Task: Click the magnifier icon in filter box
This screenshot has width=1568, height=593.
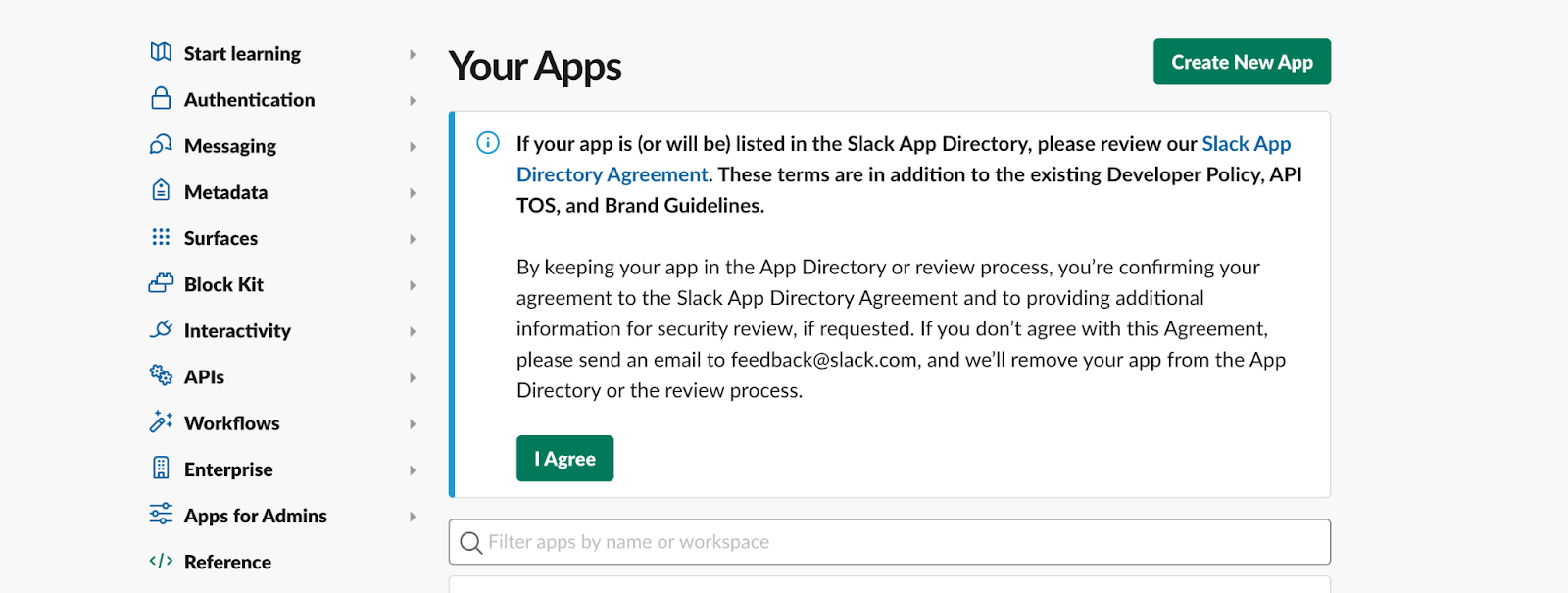Action: pos(471,543)
